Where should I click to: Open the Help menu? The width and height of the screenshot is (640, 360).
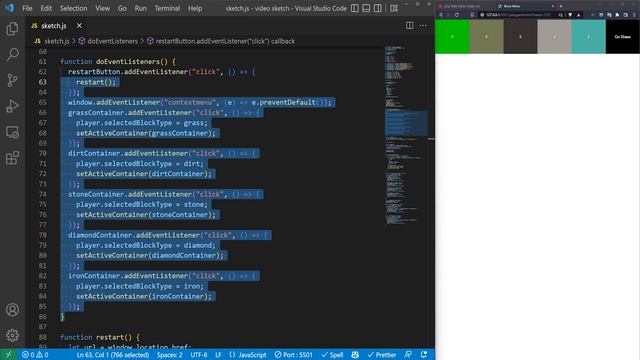(195, 8)
